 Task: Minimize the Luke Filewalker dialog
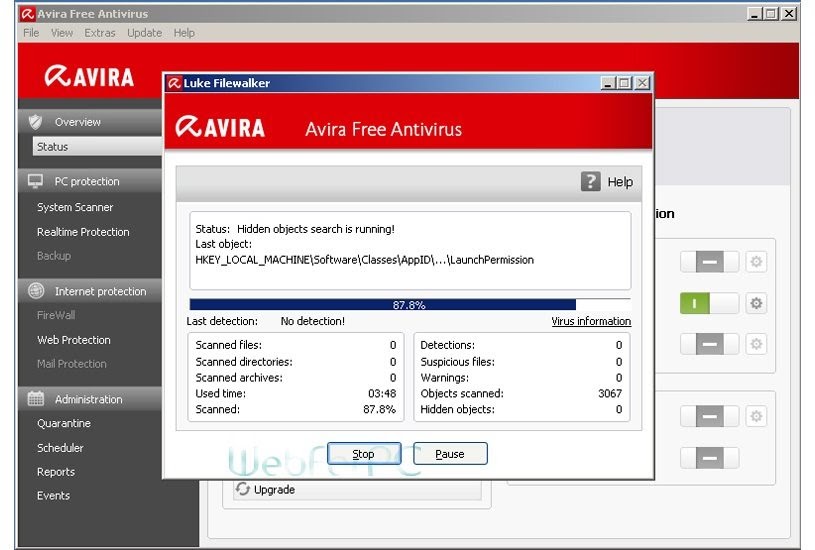click(608, 83)
